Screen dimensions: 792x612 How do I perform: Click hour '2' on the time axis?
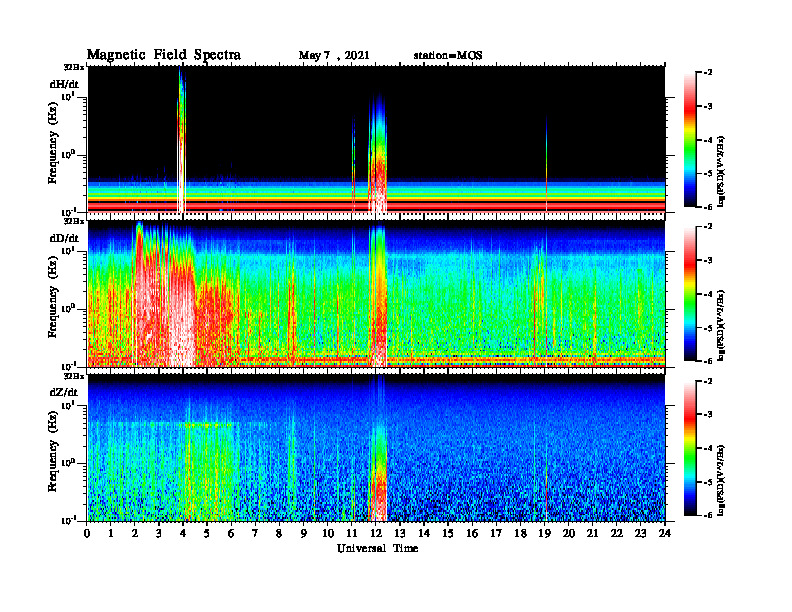pyautogui.click(x=134, y=533)
